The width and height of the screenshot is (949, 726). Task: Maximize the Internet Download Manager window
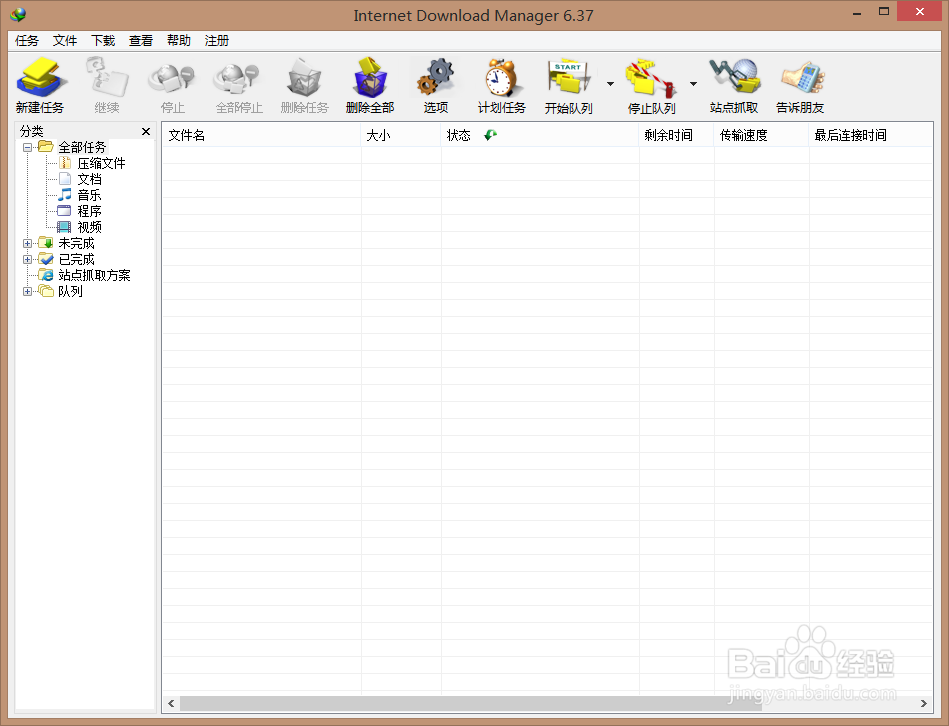[884, 12]
